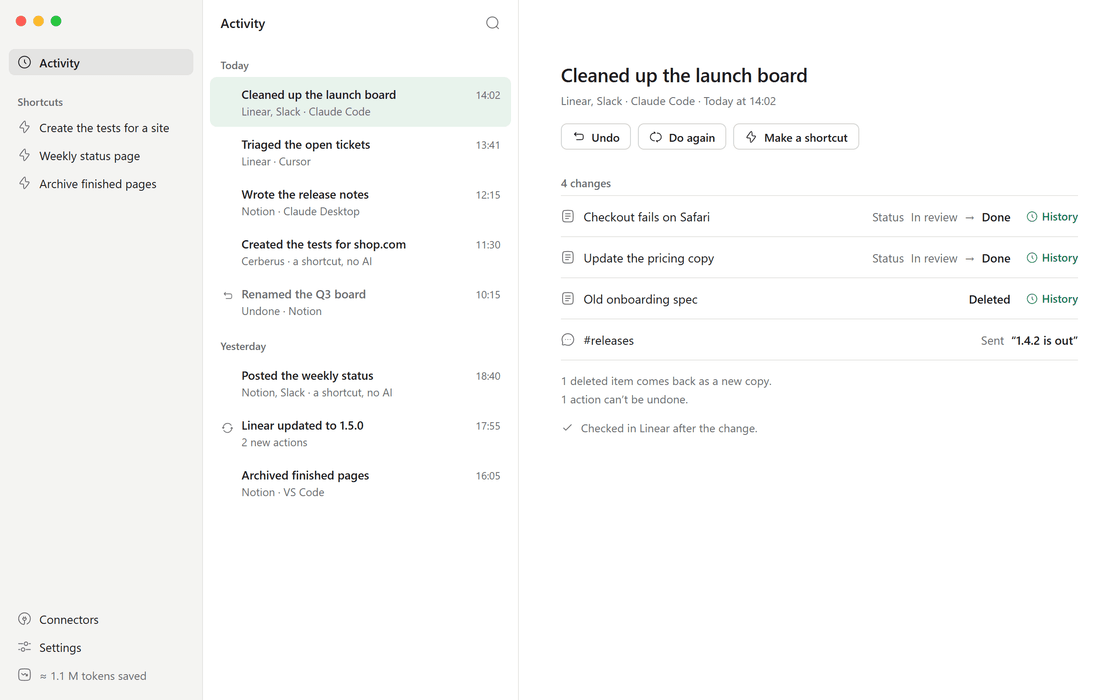Click the "1 deleted item comes back" note
Screen dimensions: 1120x700
666,381
